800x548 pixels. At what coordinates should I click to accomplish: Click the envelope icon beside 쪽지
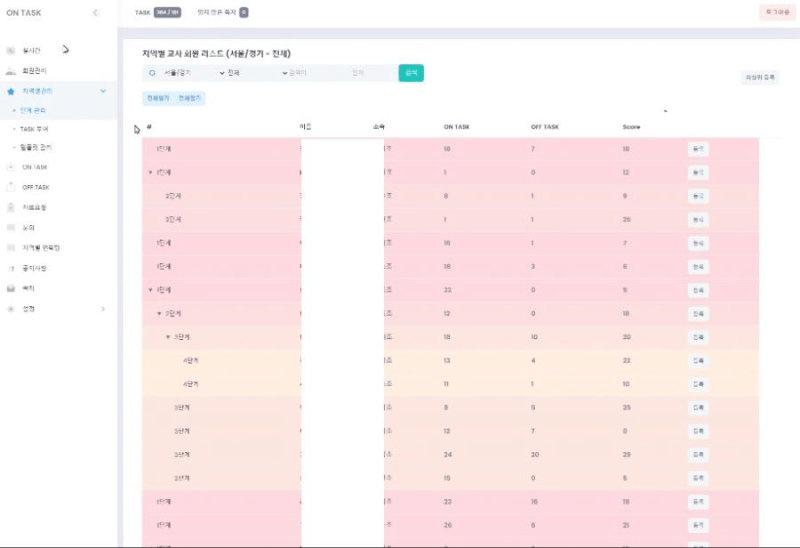point(11,288)
